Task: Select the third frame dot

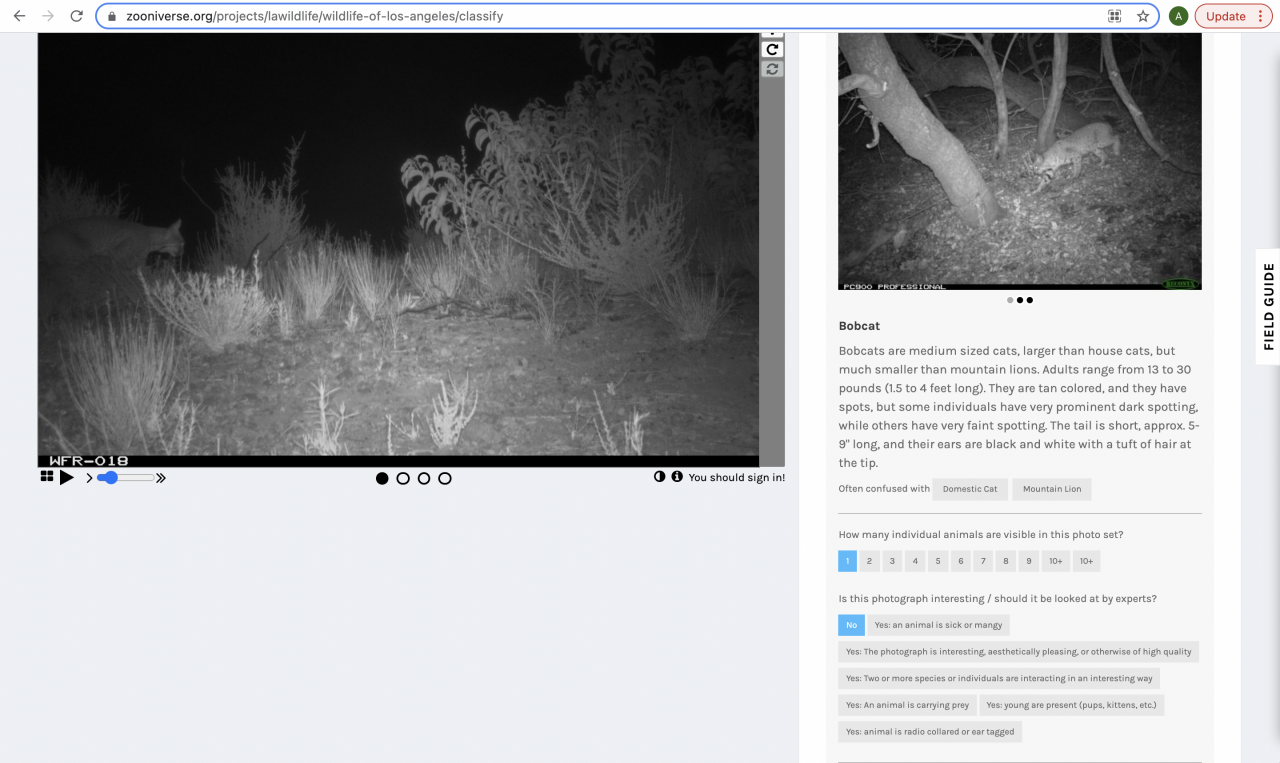Action: pos(424,478)
